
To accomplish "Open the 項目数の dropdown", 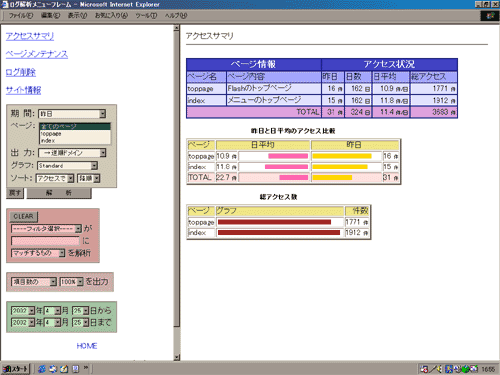I will point(34,282).
